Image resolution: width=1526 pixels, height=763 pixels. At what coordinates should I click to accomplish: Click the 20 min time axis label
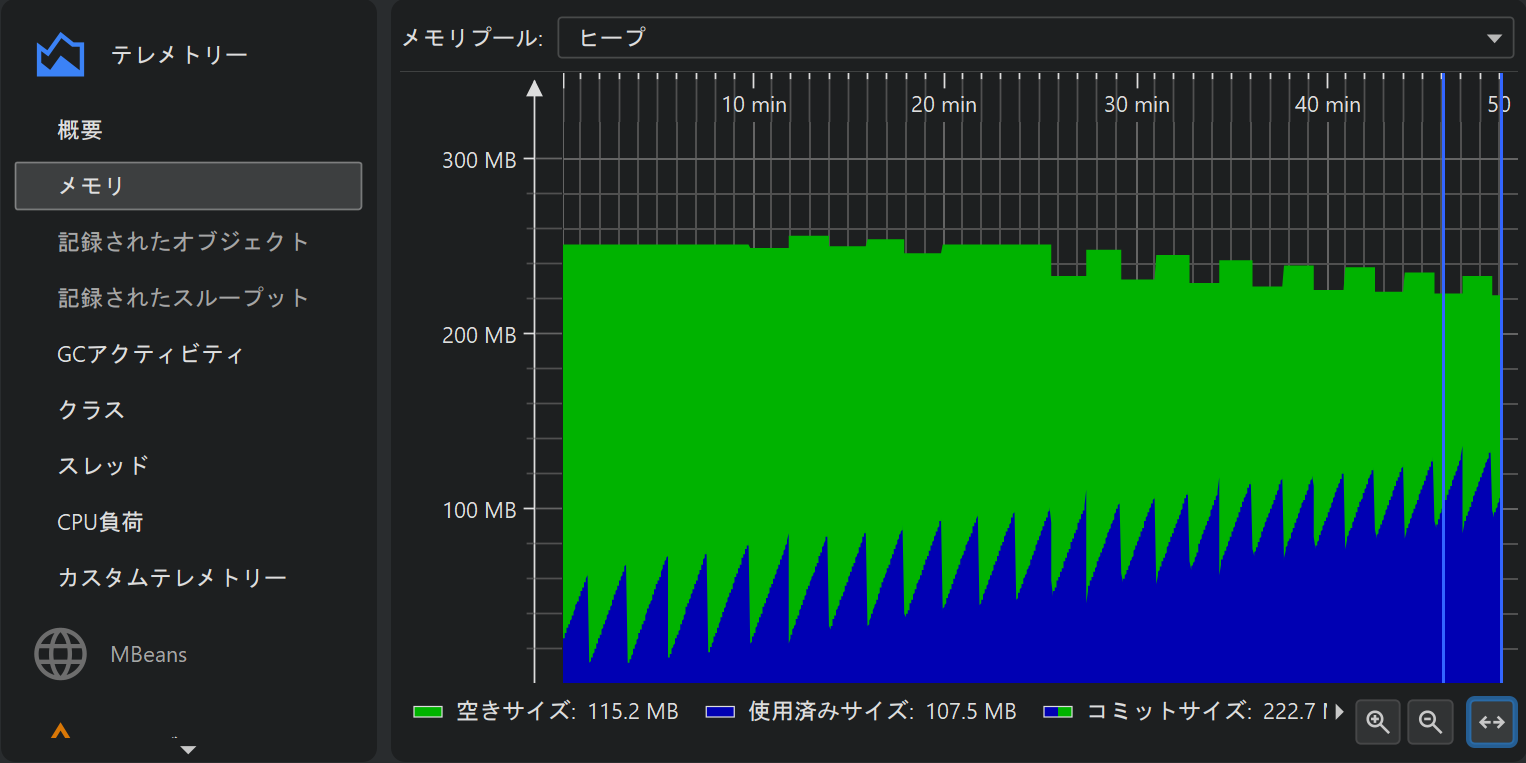click(944, 104)
